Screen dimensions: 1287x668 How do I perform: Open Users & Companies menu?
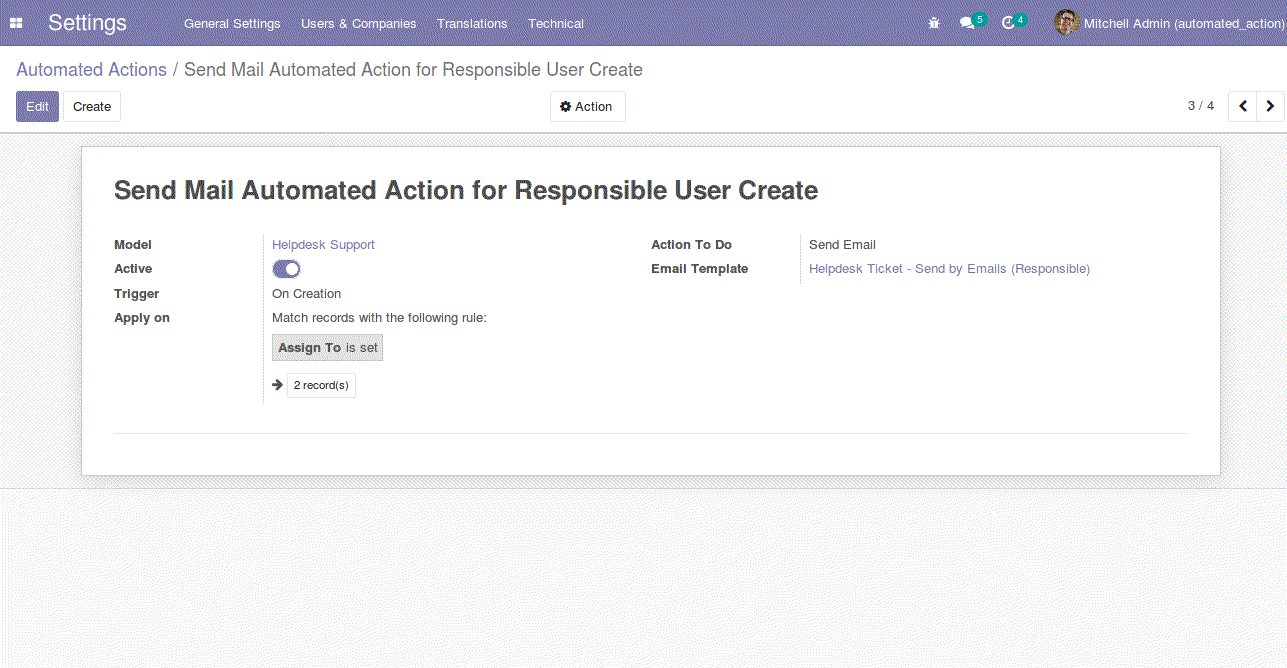(358, 23)
